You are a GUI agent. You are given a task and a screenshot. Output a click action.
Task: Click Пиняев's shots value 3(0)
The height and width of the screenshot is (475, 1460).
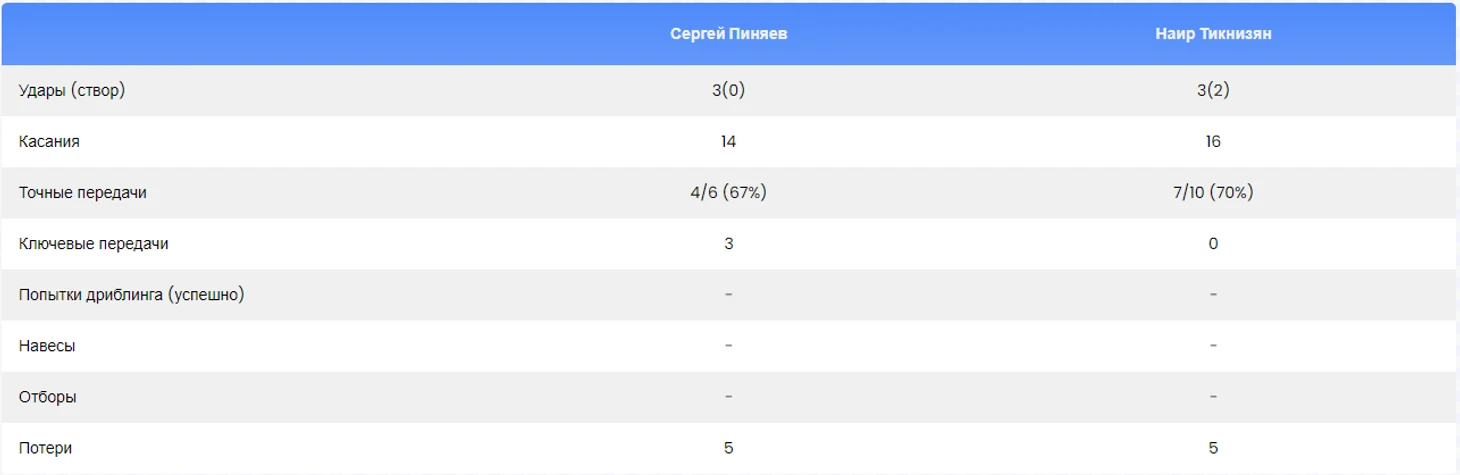(x=728, y=90)
